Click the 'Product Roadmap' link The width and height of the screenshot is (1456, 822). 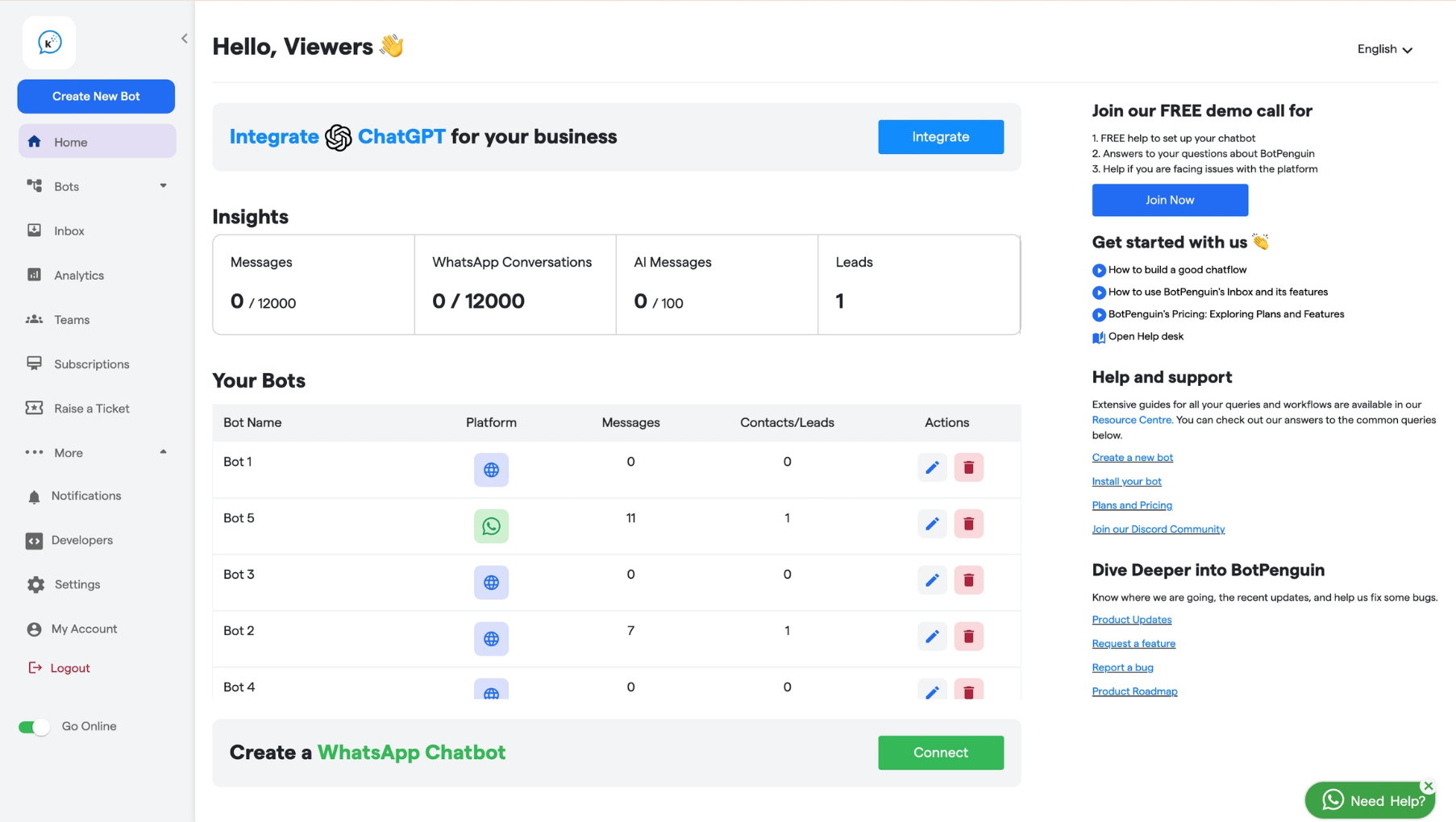point(1134,691)
